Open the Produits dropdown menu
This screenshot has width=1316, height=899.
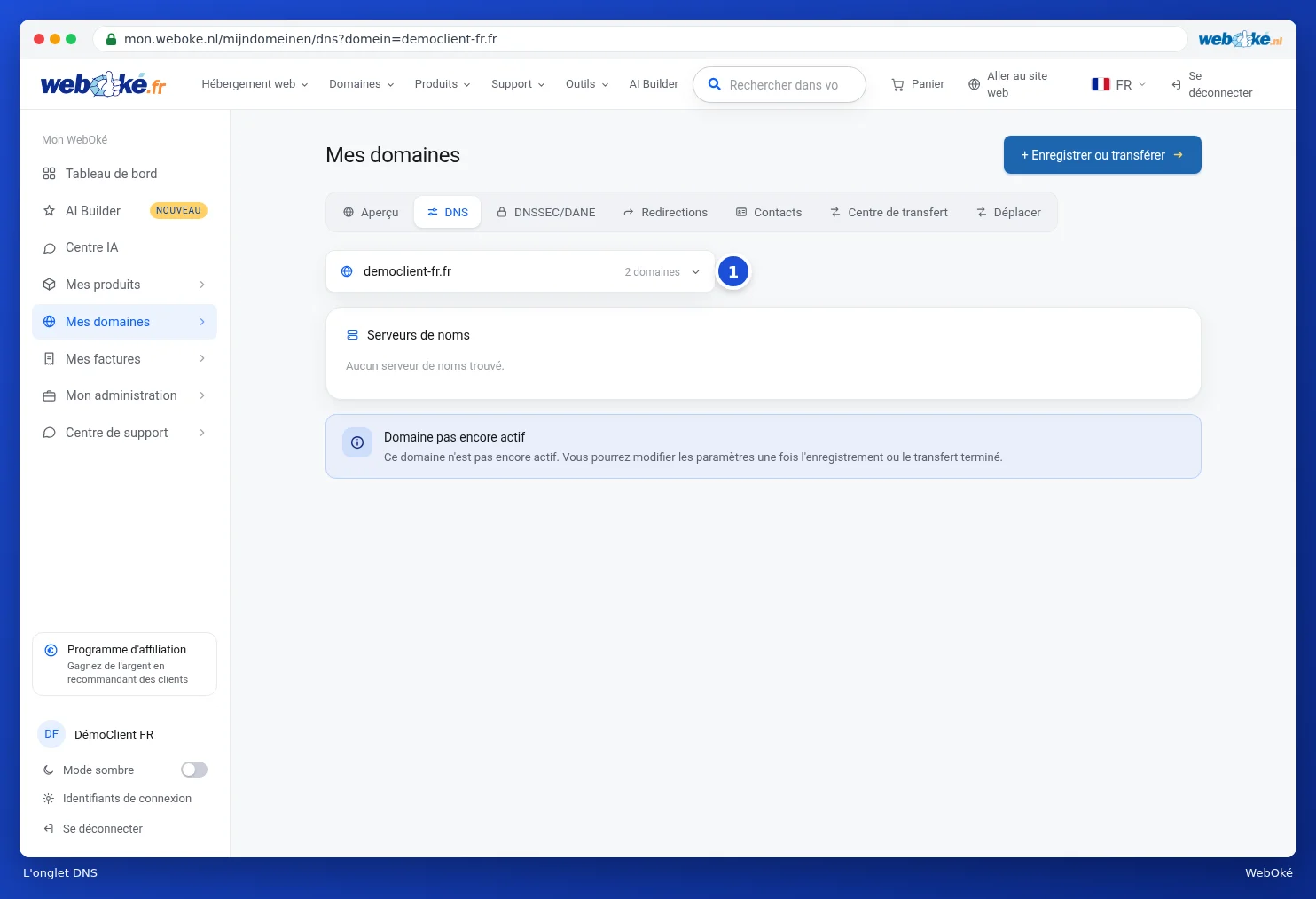[443, 84]
